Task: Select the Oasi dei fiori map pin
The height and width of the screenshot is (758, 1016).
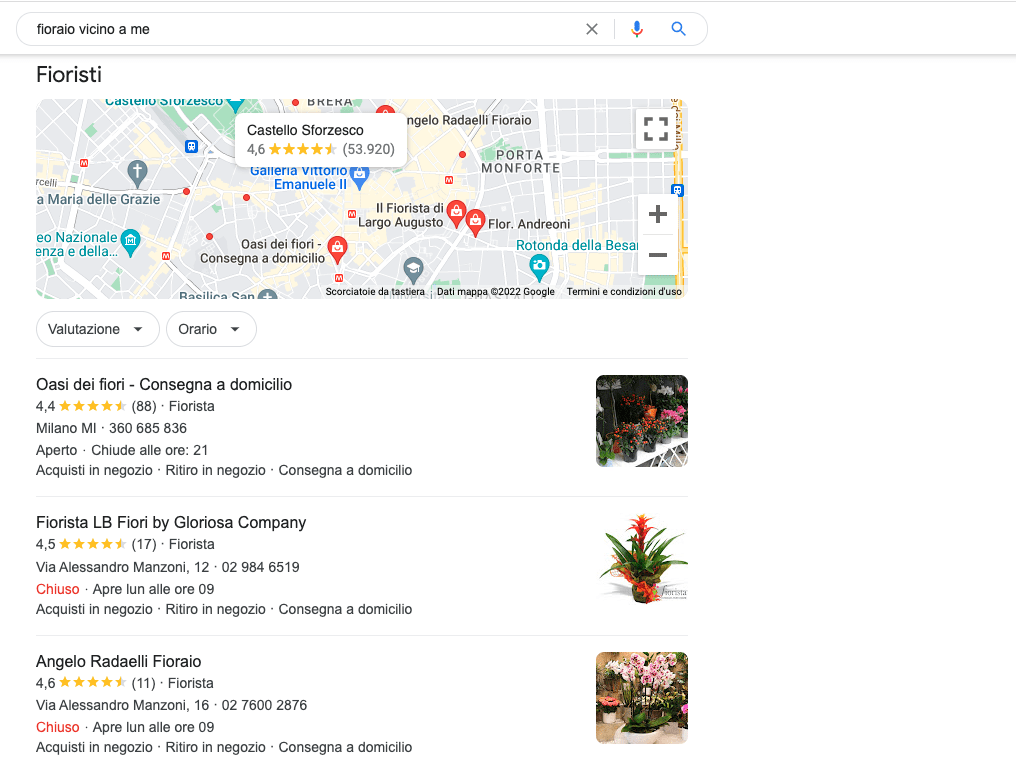Action: [x=337, y=249]
